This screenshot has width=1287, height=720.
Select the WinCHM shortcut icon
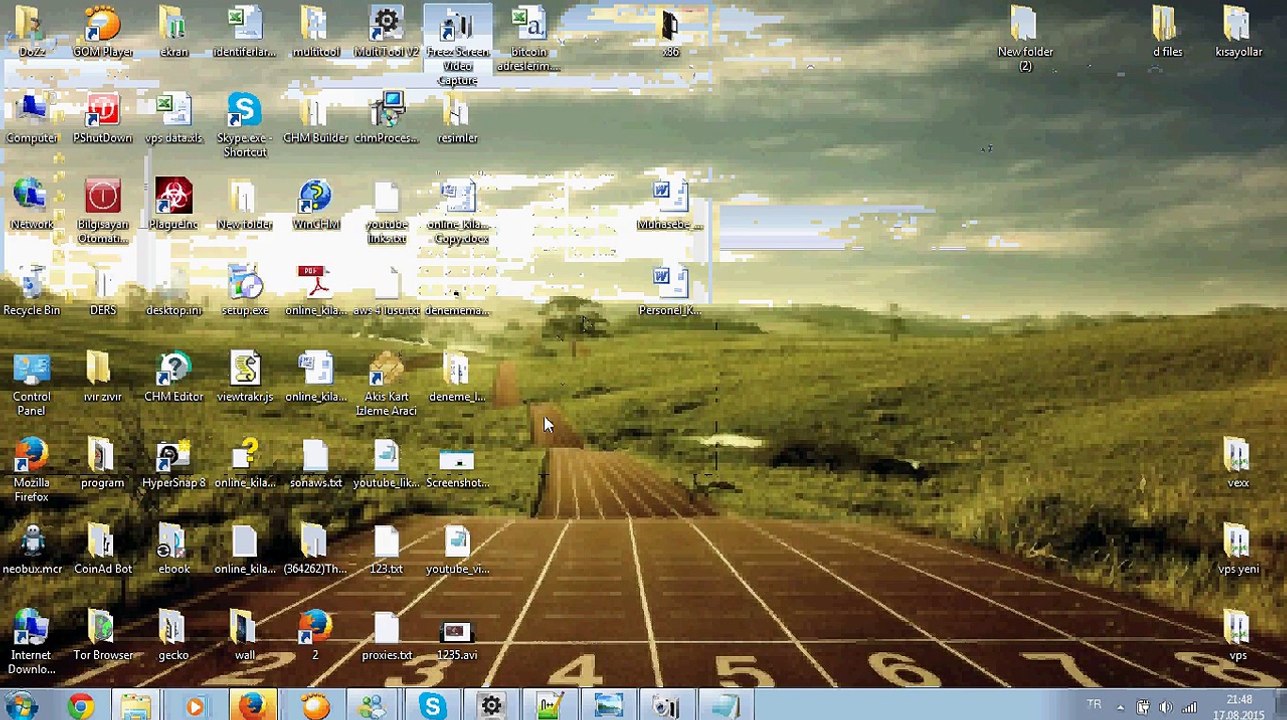pyautogui.click(x=316, y=205)
